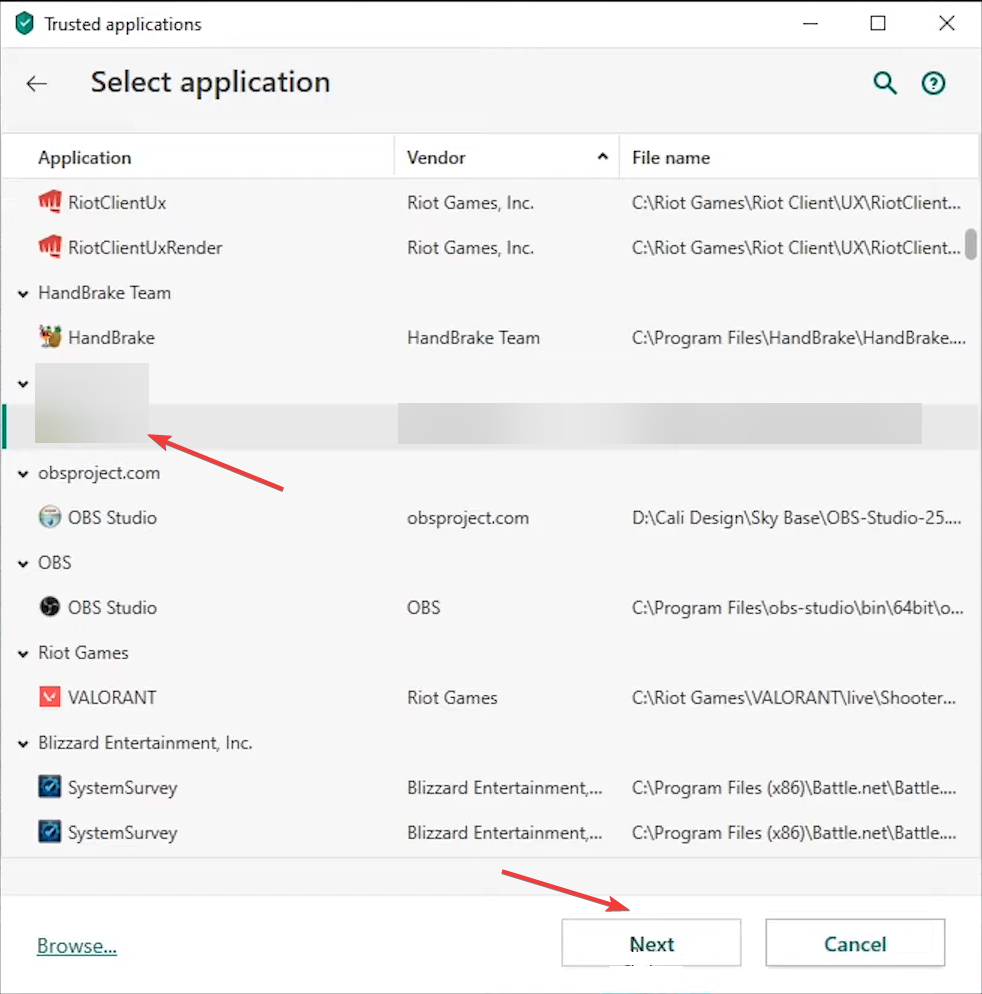Viewport: 982px width, 994px height.
Task: Open the search magnifier icon
Action: (x=885, y=83)
